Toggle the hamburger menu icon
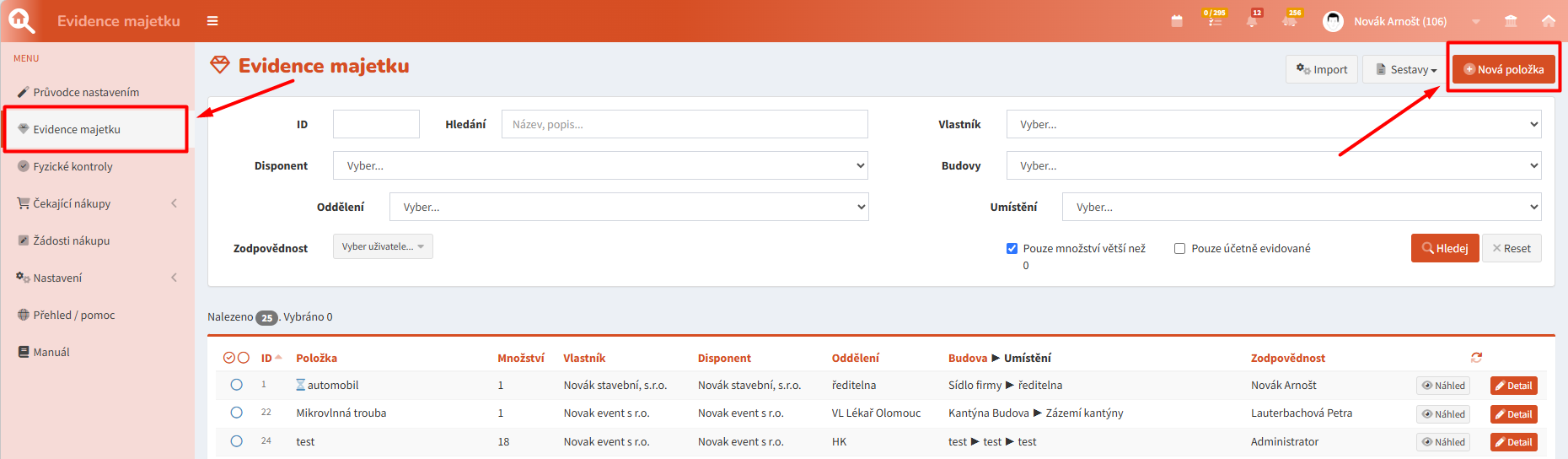The height and width of the screenshot is (459, 1568). click(212, 21)
